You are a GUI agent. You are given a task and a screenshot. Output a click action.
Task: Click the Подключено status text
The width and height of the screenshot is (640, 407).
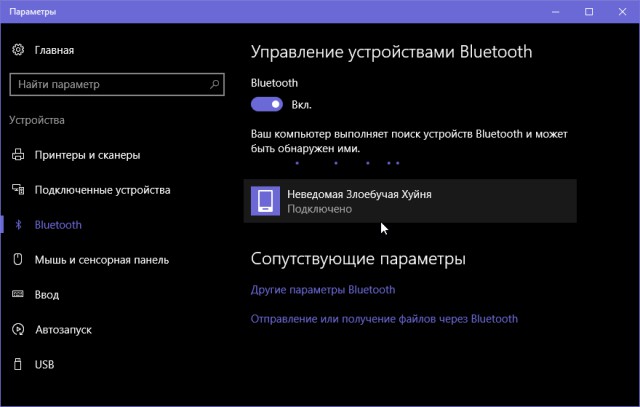point(320,209)
